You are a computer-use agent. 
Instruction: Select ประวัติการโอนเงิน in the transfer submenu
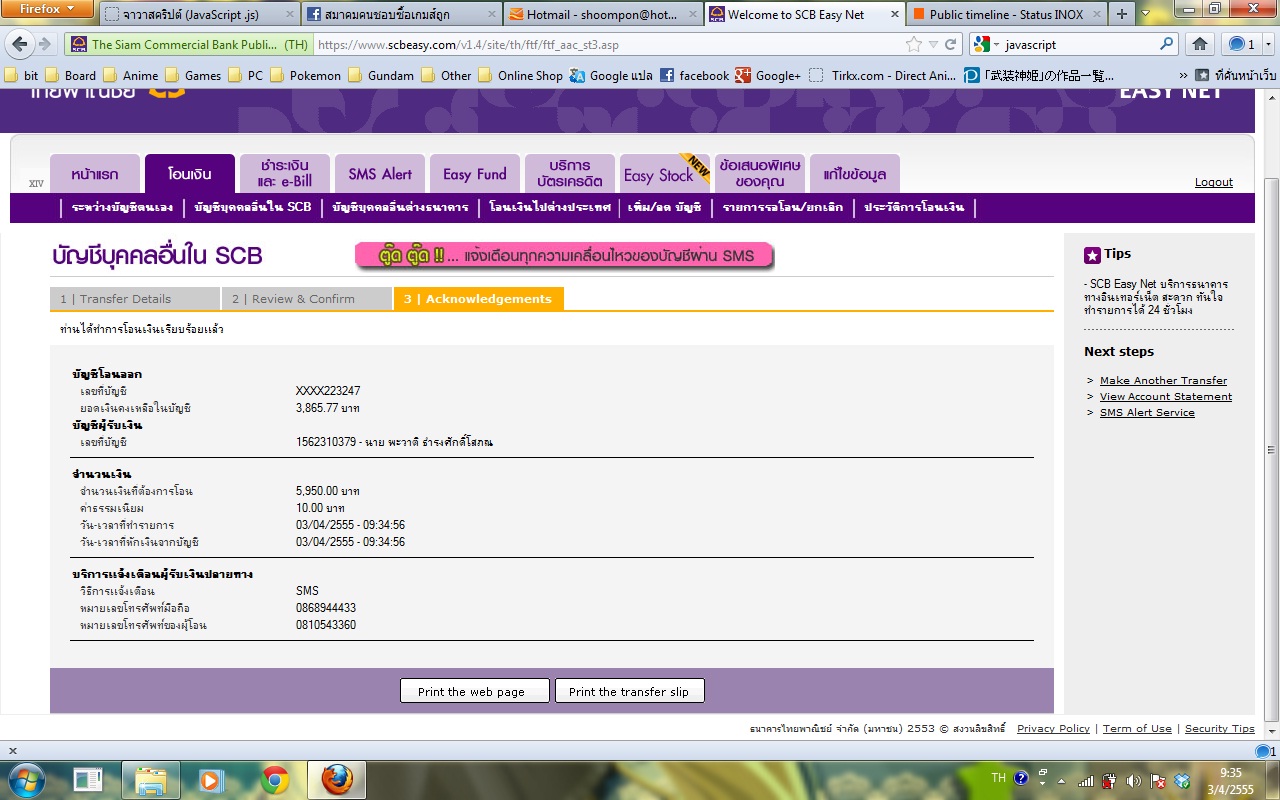pos(914,207)
